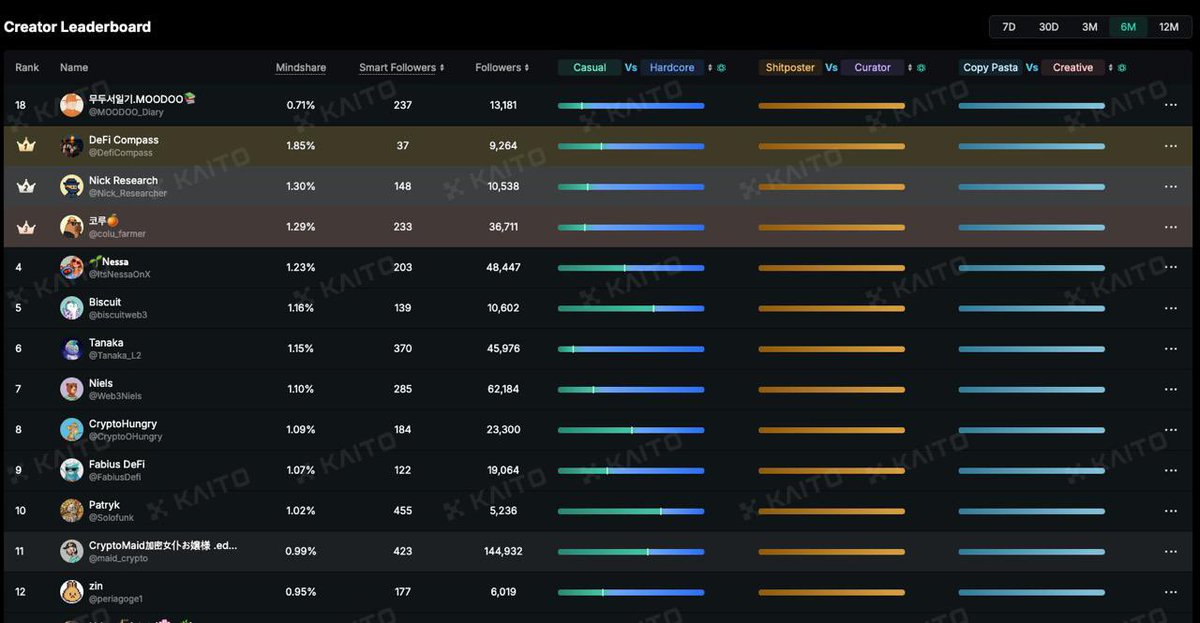Open more options for DeFi Compass
Image resolution: width=1200 pixels, height=623 pixels.
tap(1171, 146)
